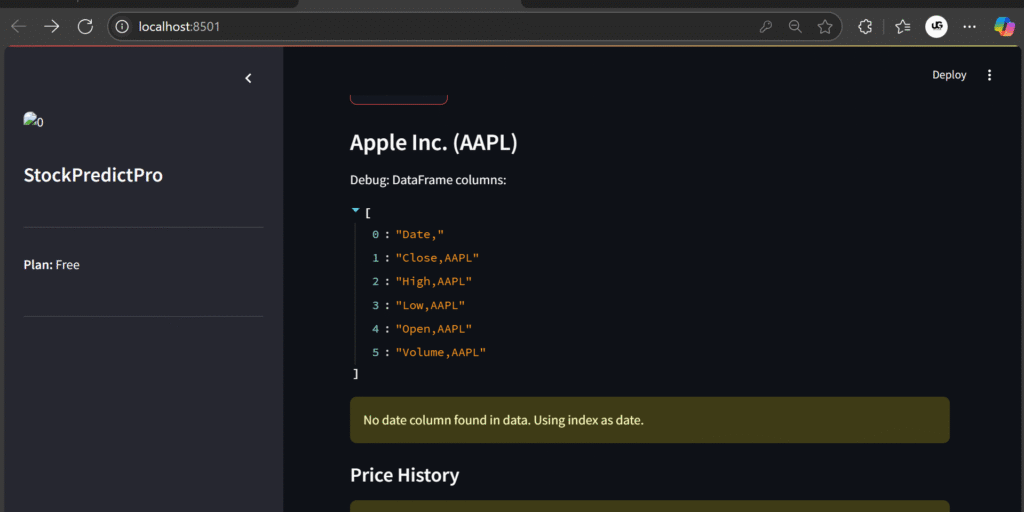The width and height of the screenshot is (1024, 512).
Task: Select the Debug: DataFrame columns label
Action: (428, 180)
